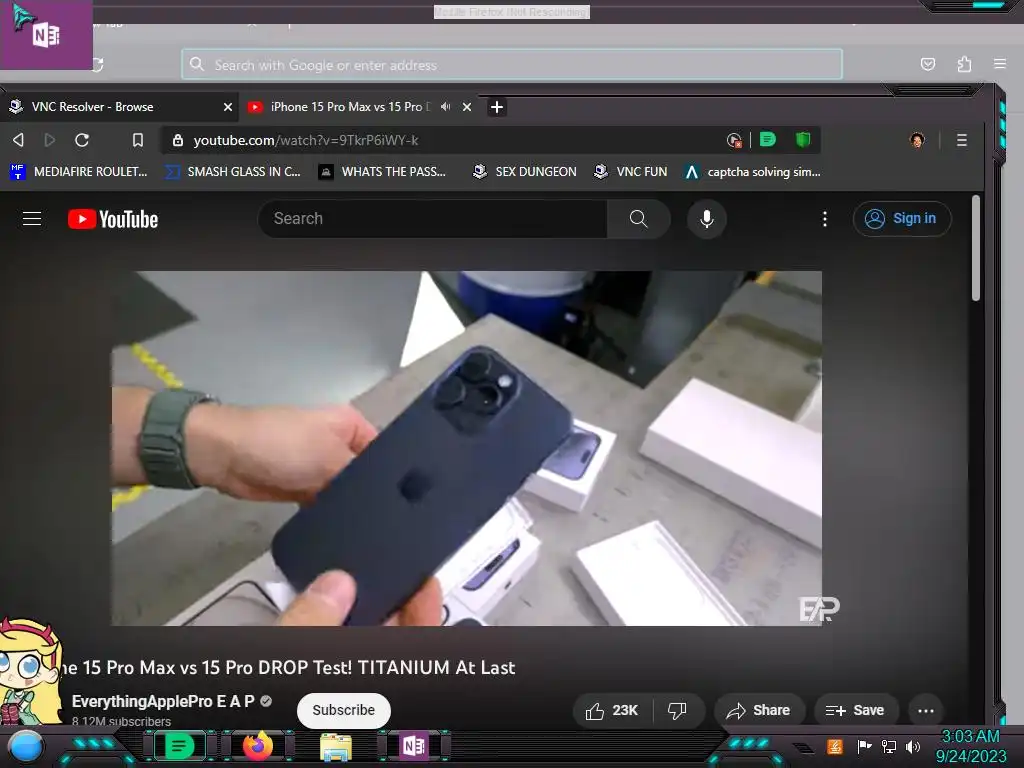
Task: Open File Explorer from the taskbar
Action: [336, 747]
